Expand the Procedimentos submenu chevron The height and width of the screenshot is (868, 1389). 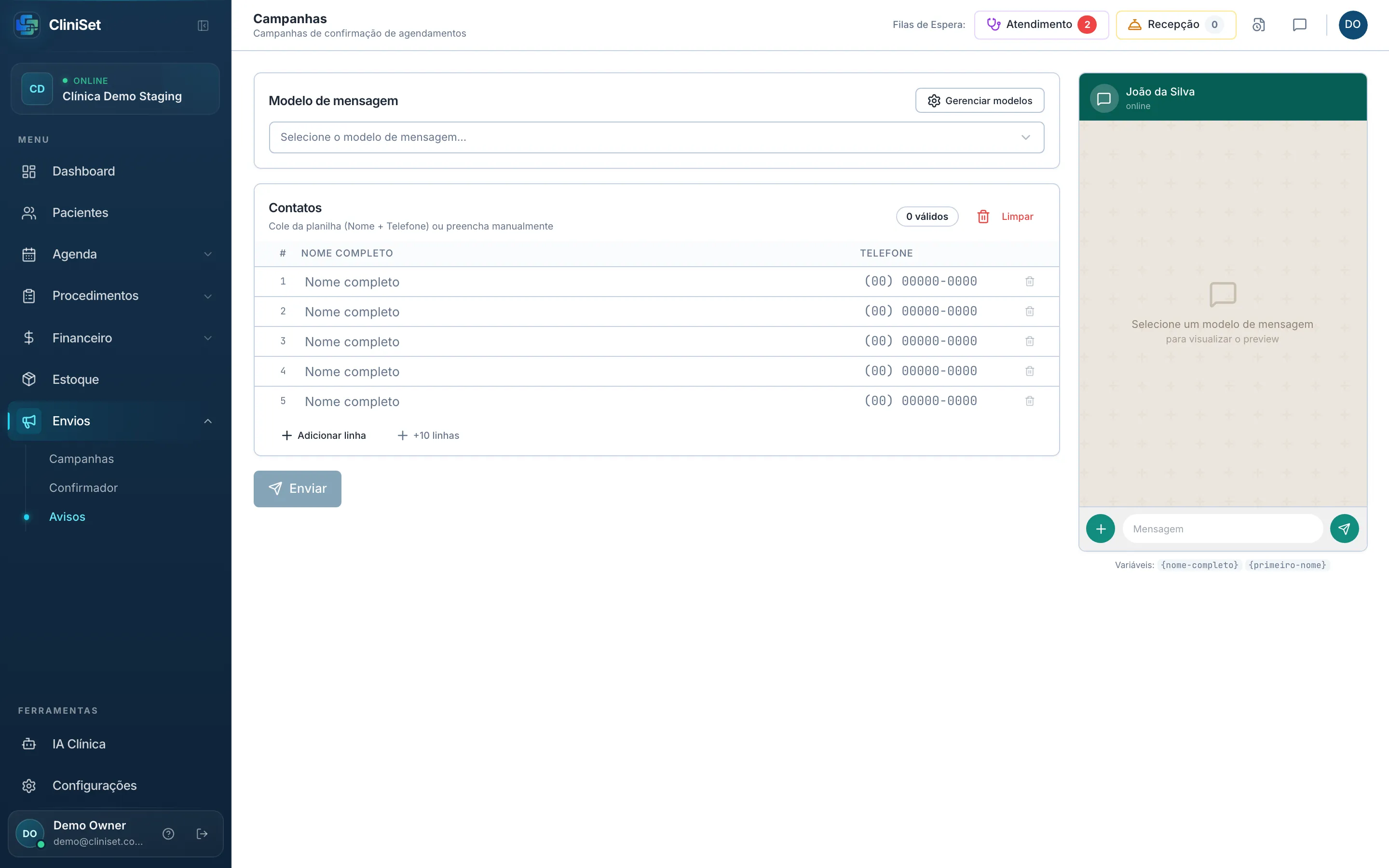[x=208, y=296]
